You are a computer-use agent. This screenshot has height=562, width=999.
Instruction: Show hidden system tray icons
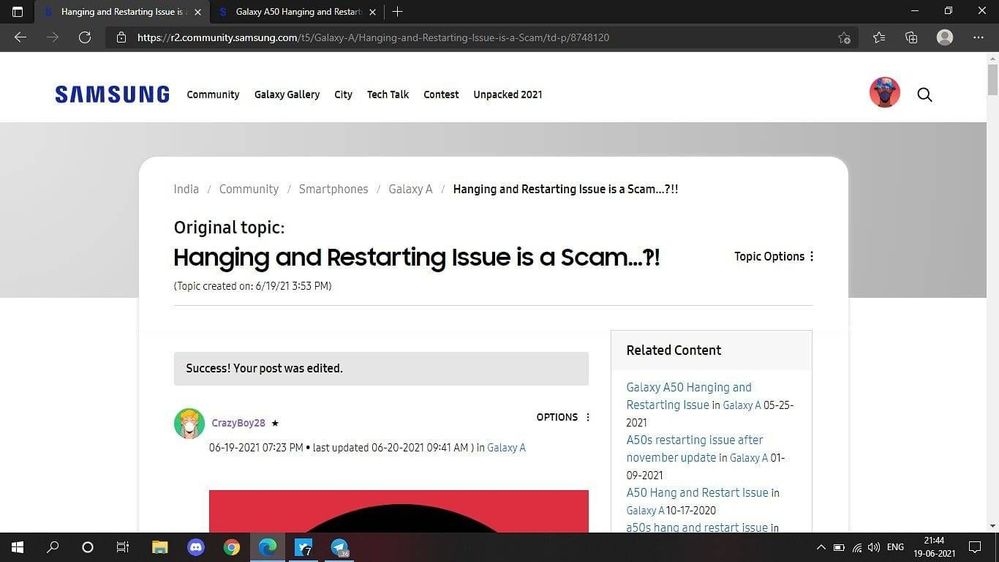coord(821,547)
